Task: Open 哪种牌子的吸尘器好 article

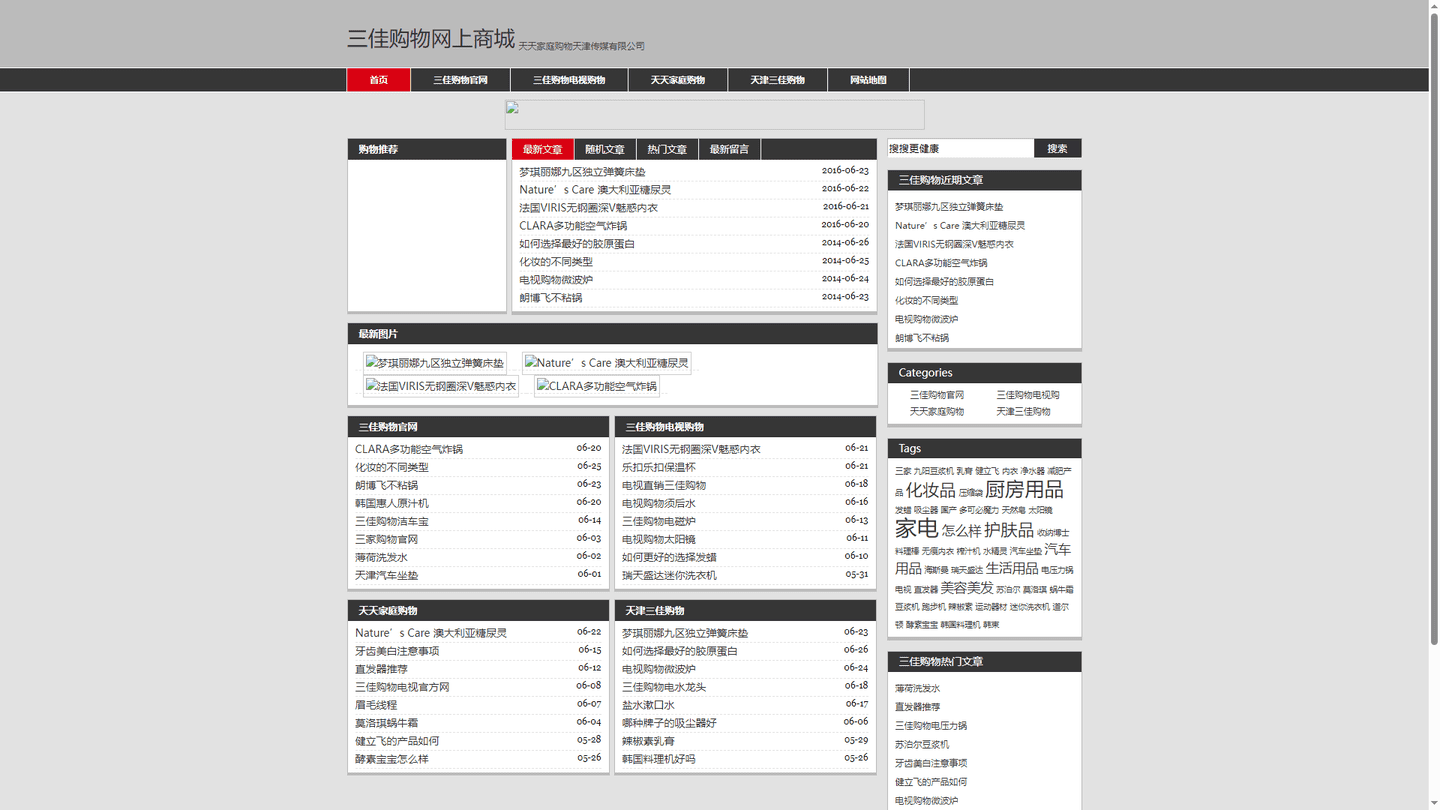Action: point(669,723)
